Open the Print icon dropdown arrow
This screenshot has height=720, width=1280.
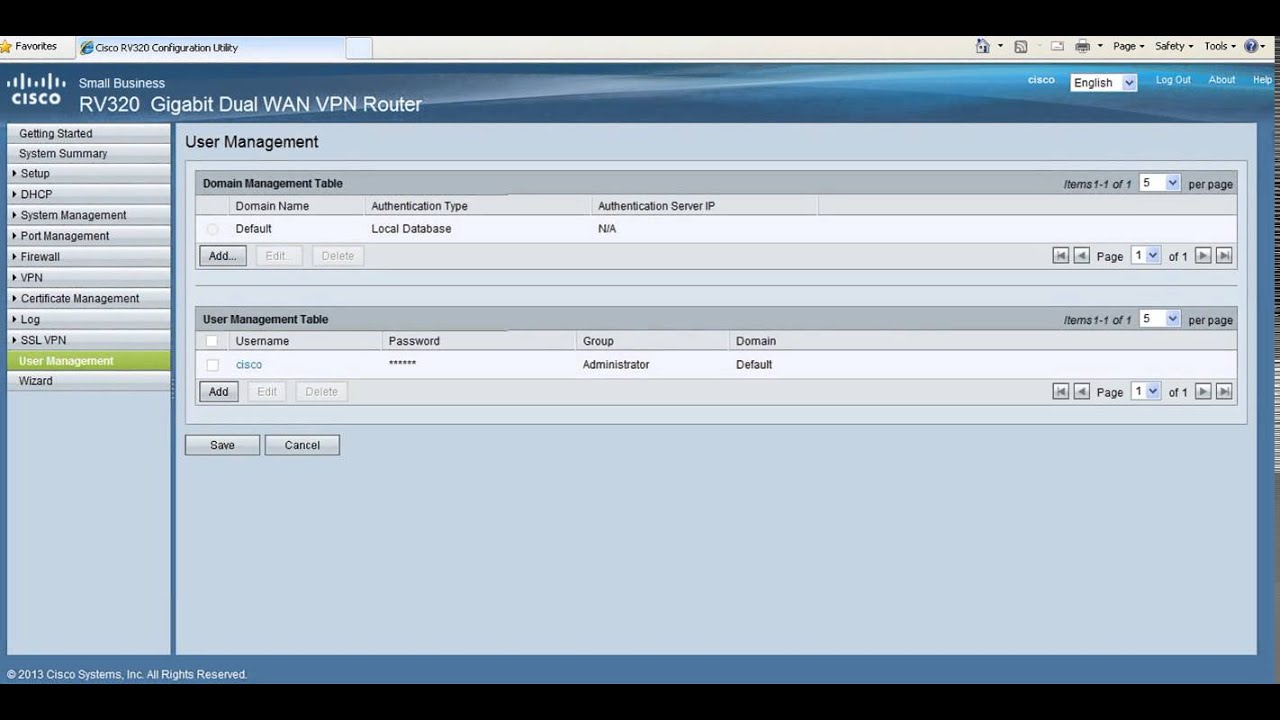1100,46
